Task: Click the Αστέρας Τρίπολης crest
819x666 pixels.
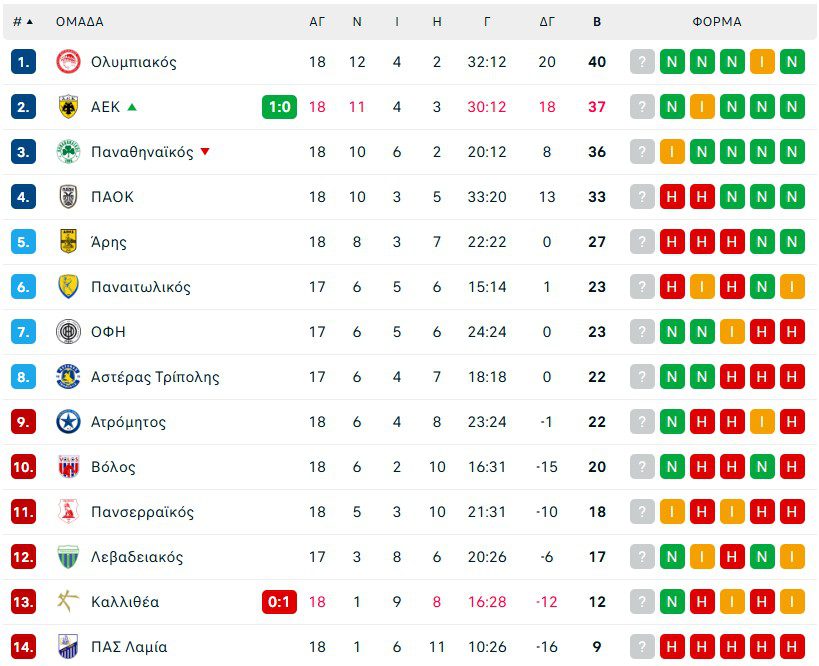Action: coord(68,377)
